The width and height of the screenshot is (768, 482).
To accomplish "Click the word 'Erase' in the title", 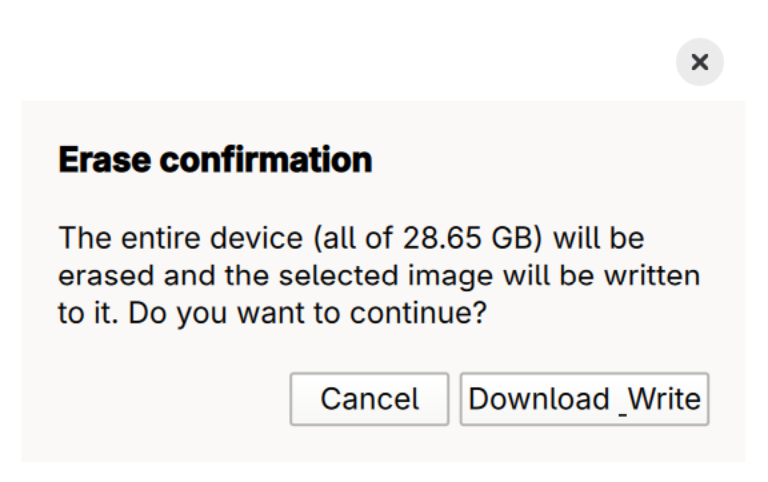I will pyautogui.click(x=104, y=159).
